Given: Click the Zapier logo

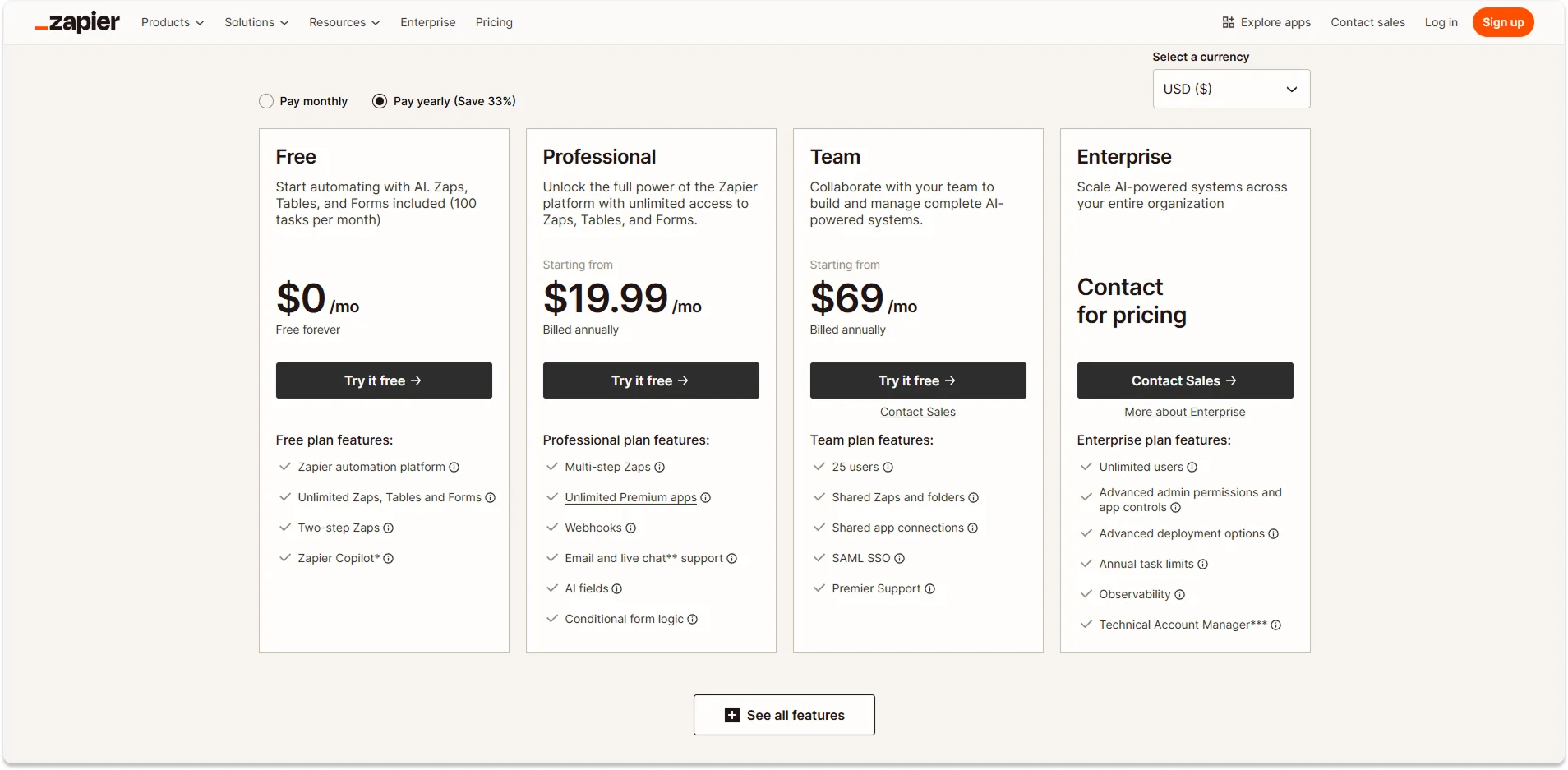Looking at the screenshot, I should coord(76,22).
